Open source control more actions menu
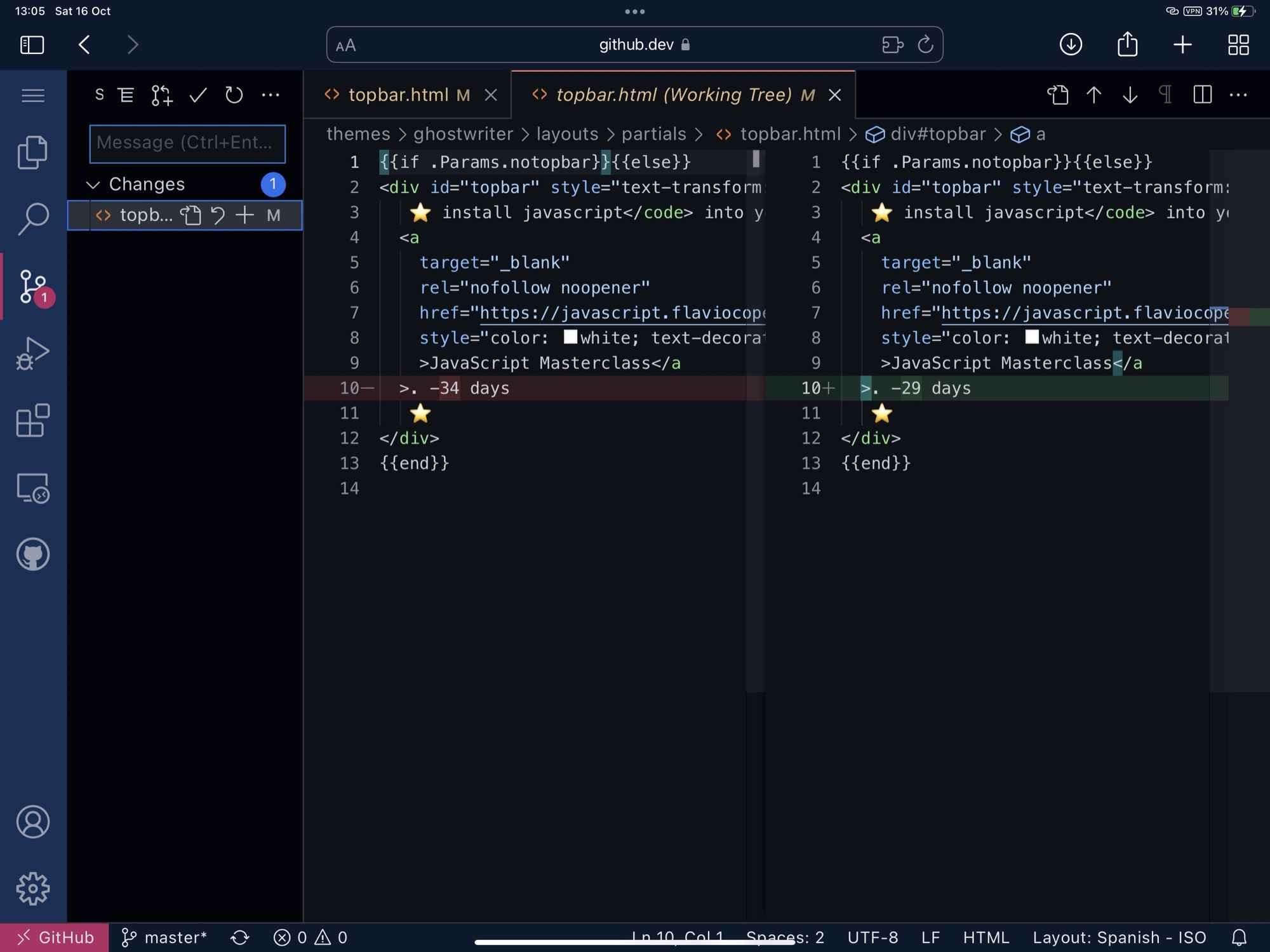The width and height of the screenshot is (1270, 952). click(271, 95)
